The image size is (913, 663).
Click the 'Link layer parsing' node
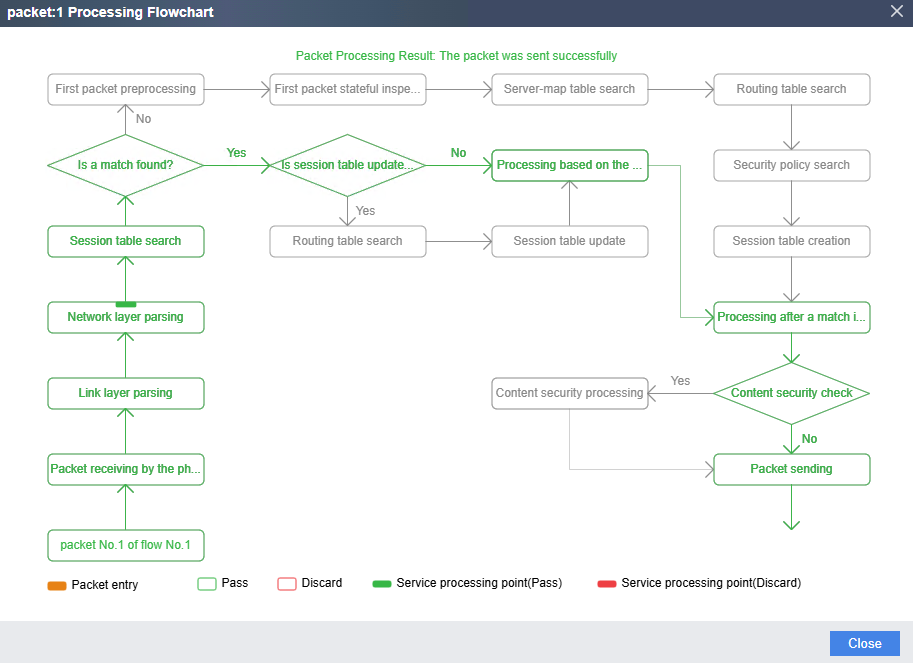[x=126, y=393]
